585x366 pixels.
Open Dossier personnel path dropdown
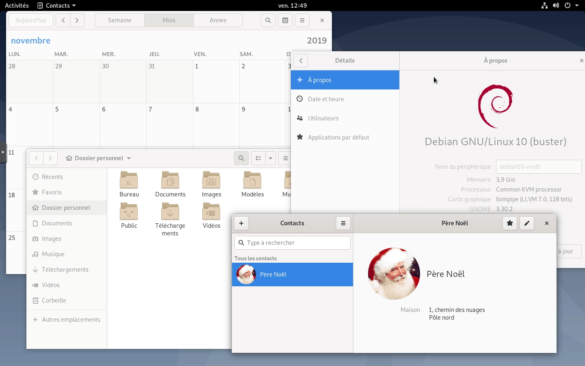98,158
